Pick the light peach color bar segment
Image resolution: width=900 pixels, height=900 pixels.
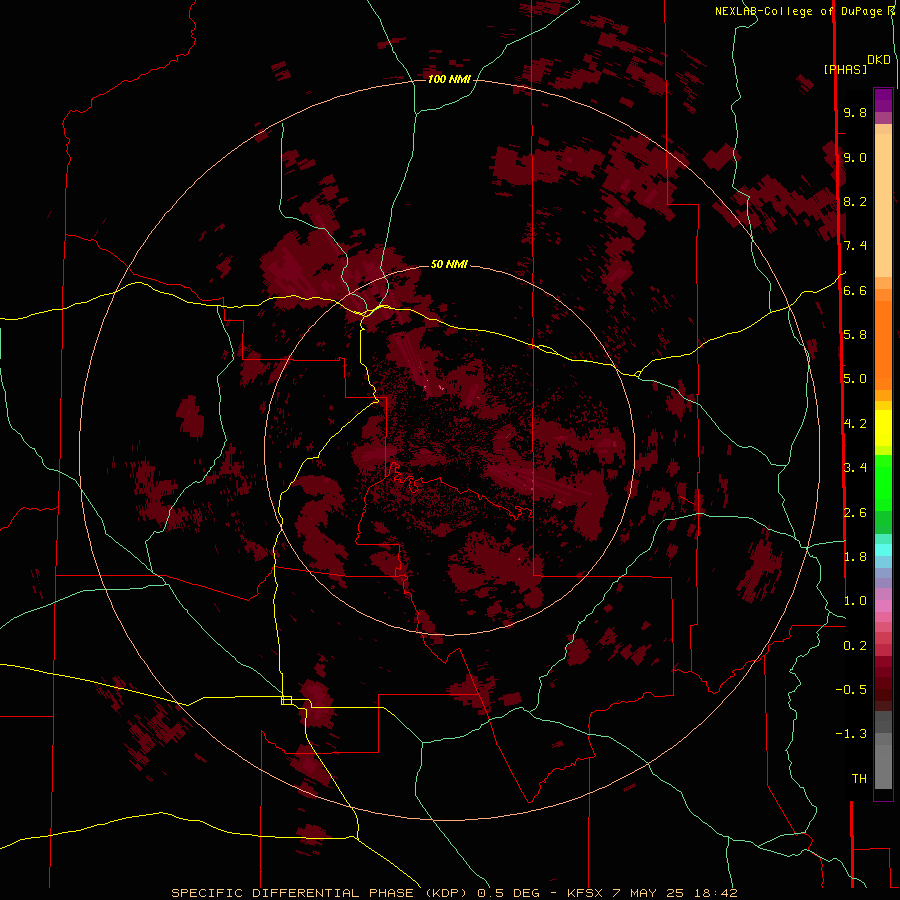883,205
